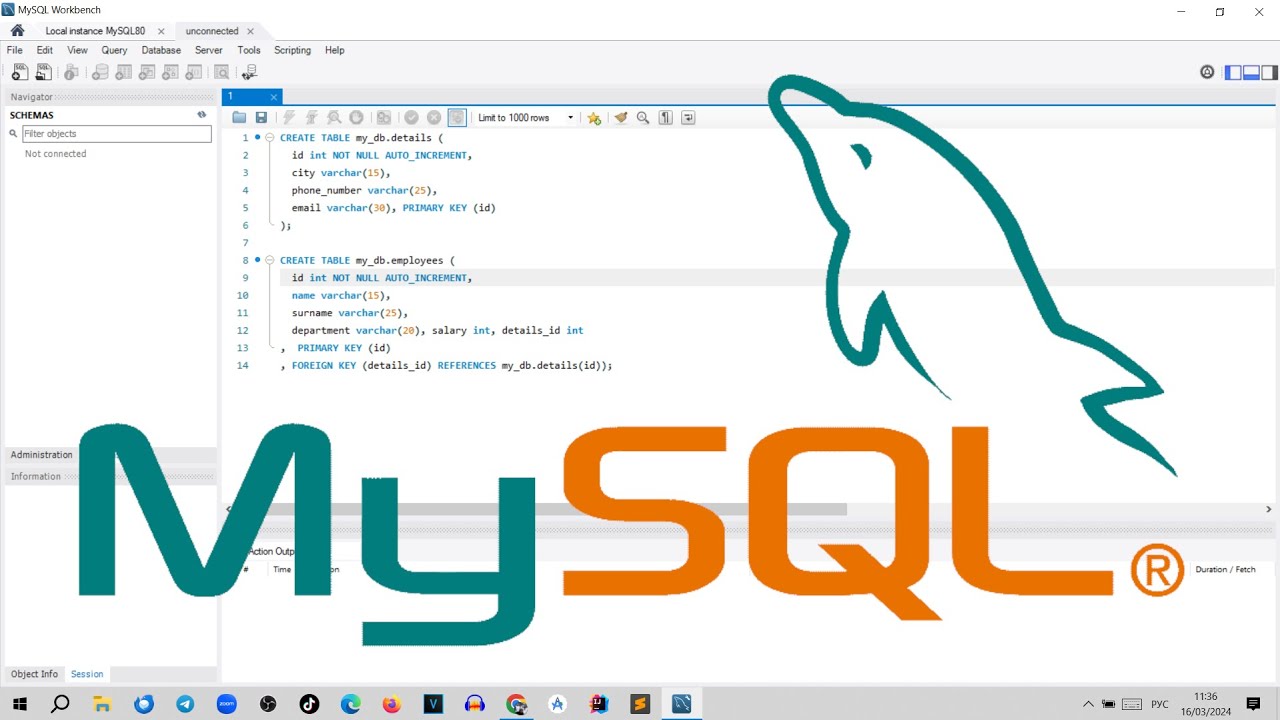Viewport: 1280px width, 720px height.
Task: Click the Filter objects search field
Action: (x=116, y=134)
